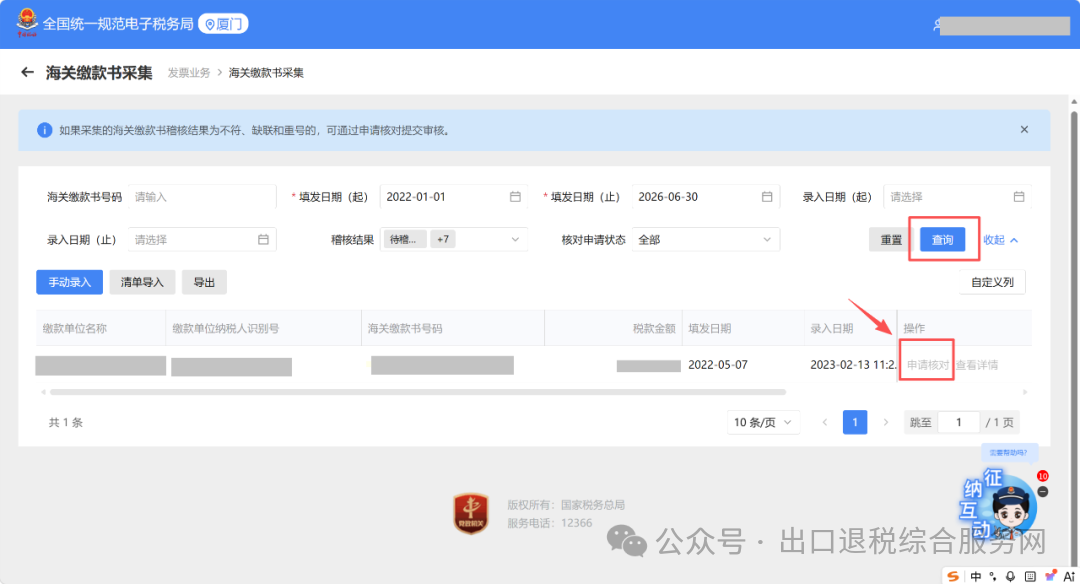Click the 填发日期（起） date field
The width and height of the screenshot is (1080, 584).
coord(454,197)
